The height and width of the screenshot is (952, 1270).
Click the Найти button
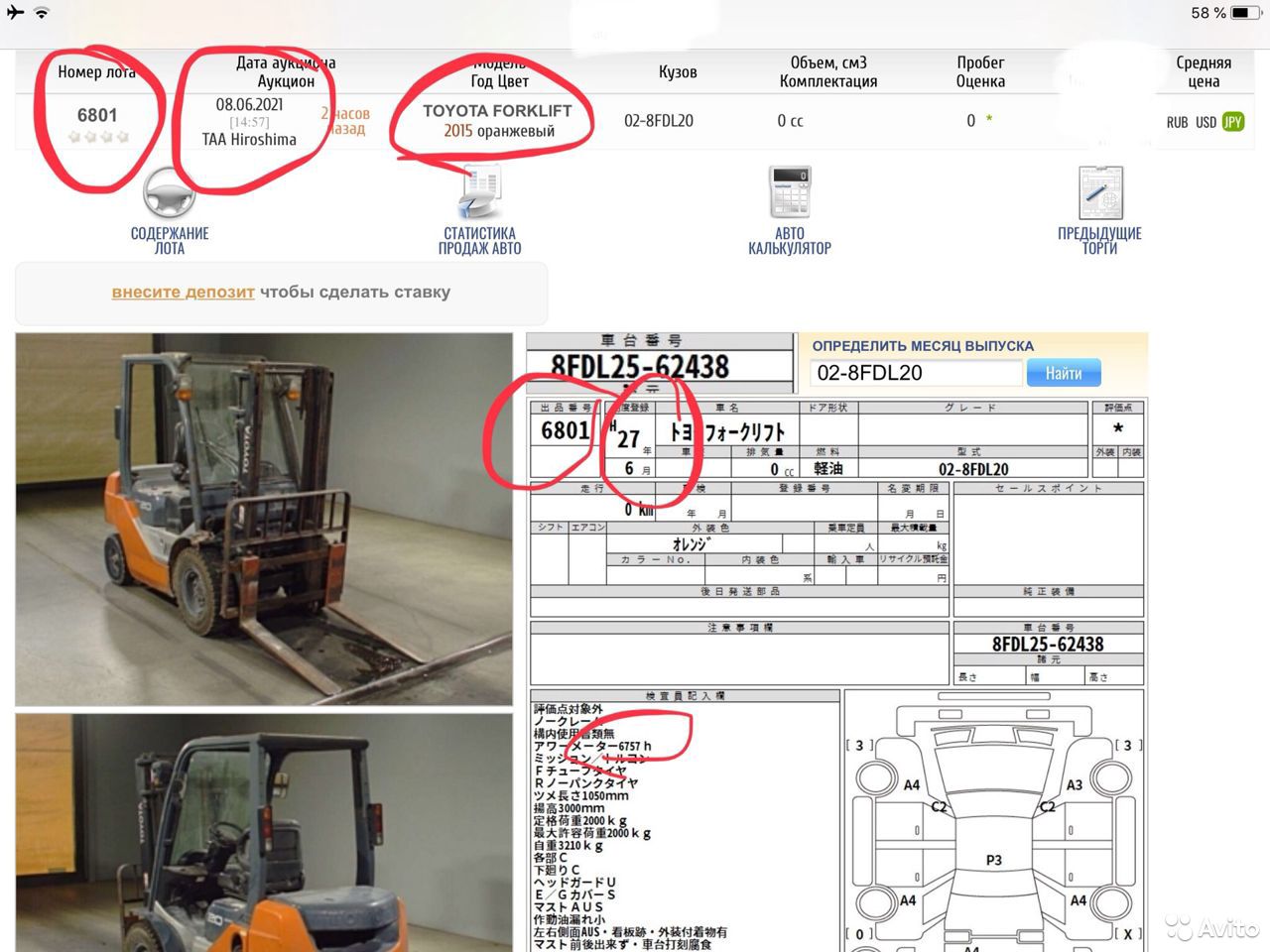[1064, 373]
